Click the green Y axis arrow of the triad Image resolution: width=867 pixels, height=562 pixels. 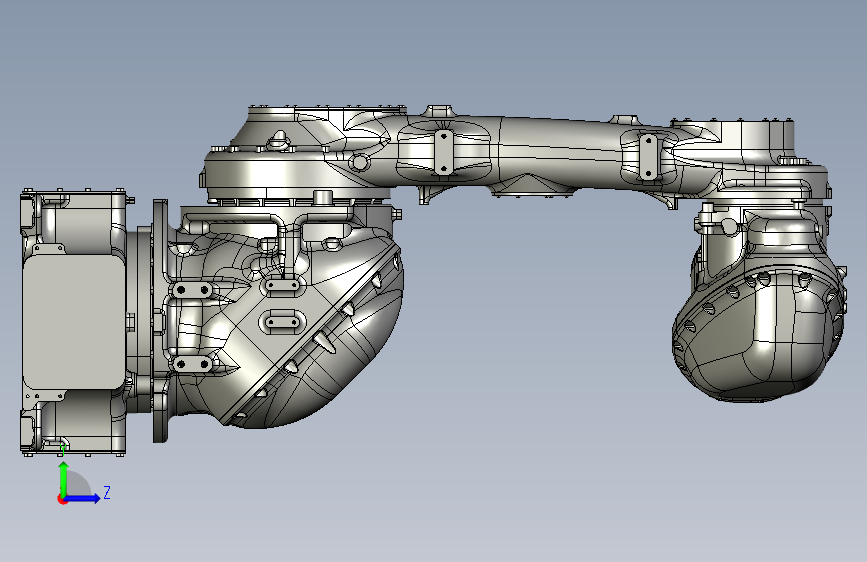click(x=64, y=479)
